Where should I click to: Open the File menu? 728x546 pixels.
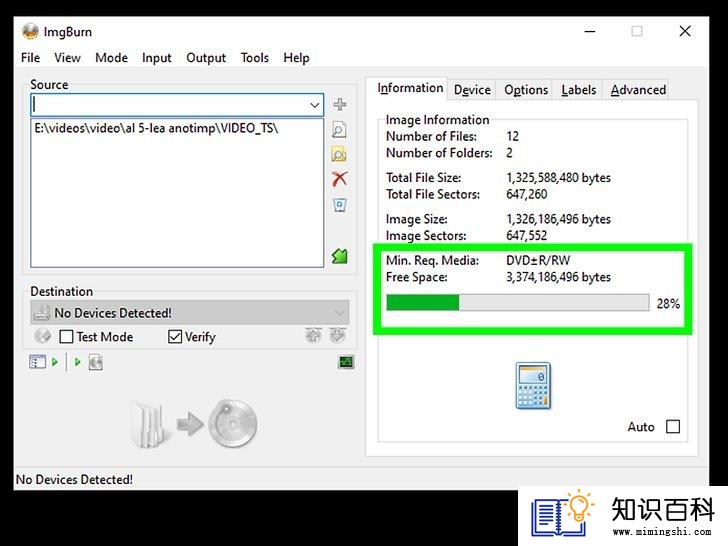click(31, 58)
